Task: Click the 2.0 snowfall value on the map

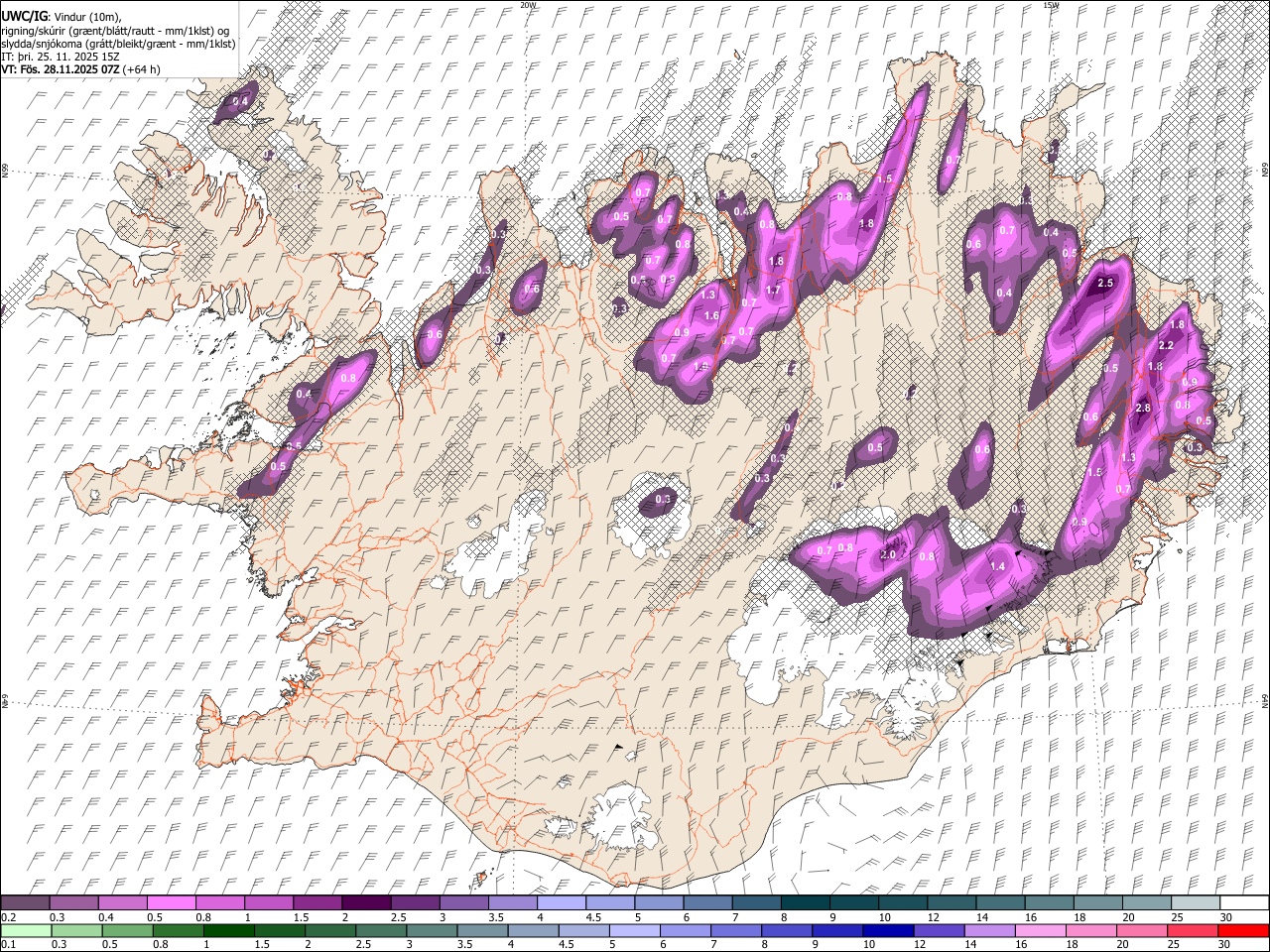Action: click(x=888, y=555)
